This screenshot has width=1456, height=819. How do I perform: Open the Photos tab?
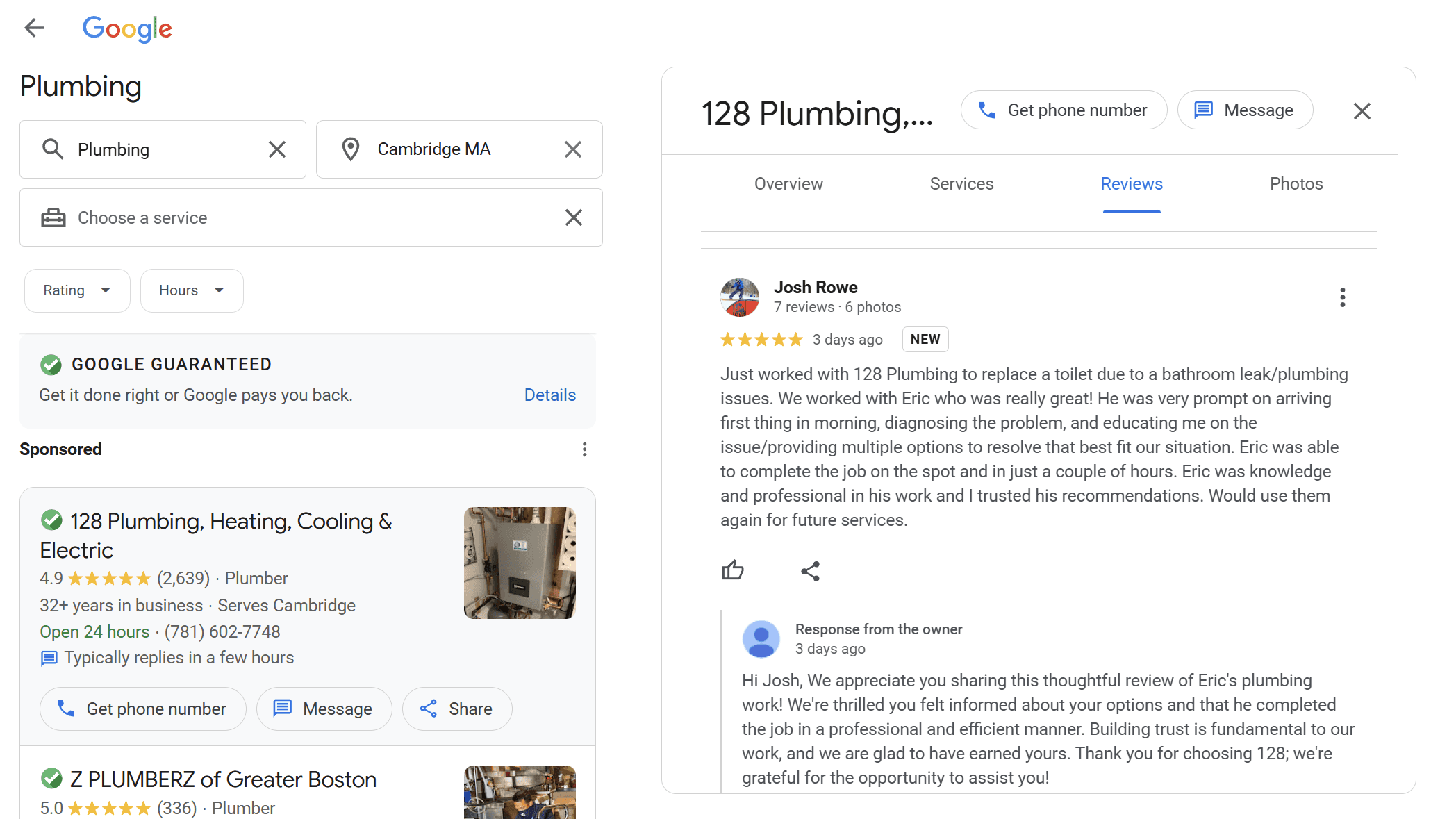pos(1296,184)
